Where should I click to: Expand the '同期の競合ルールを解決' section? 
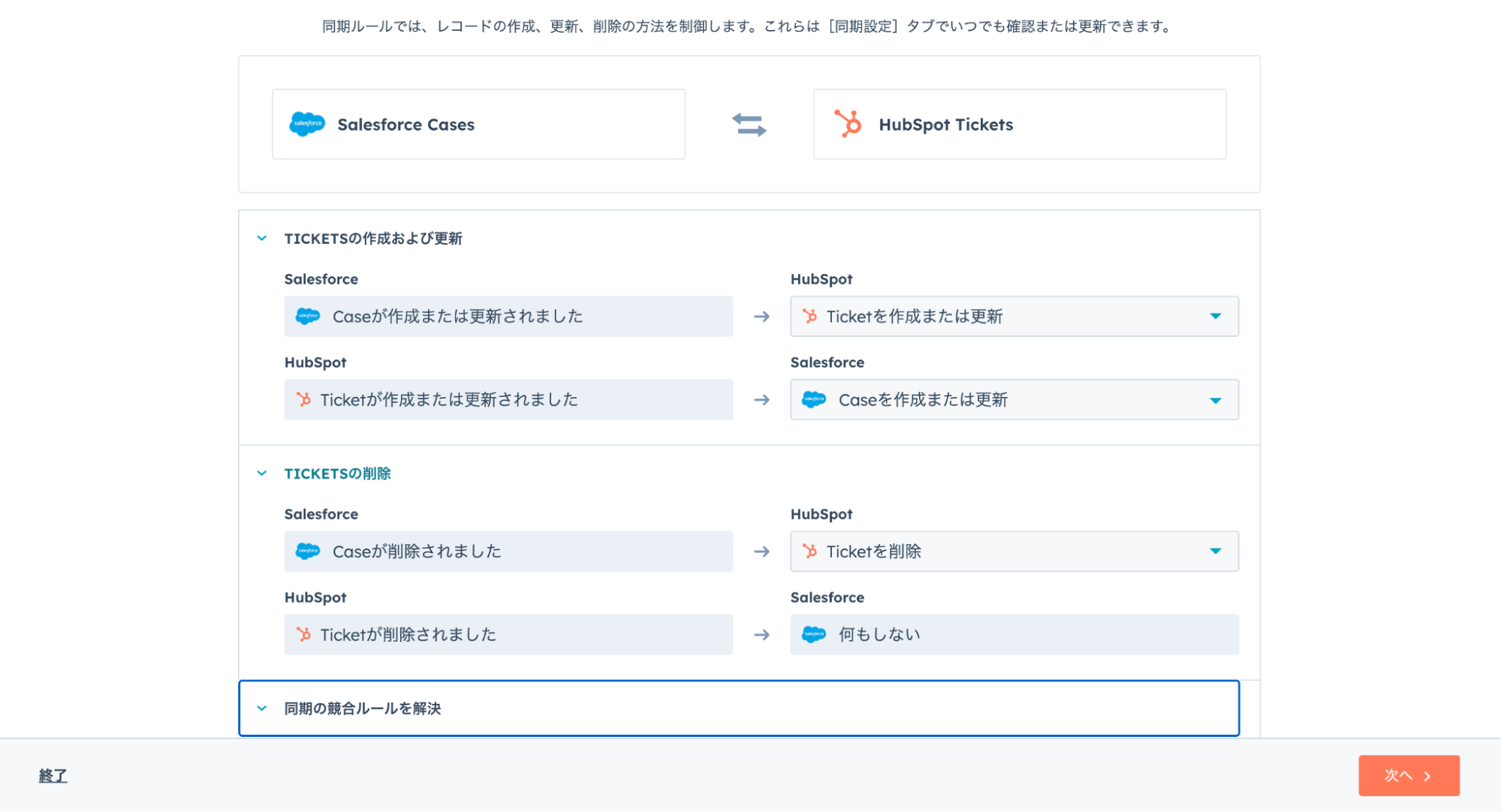[739, 708]
